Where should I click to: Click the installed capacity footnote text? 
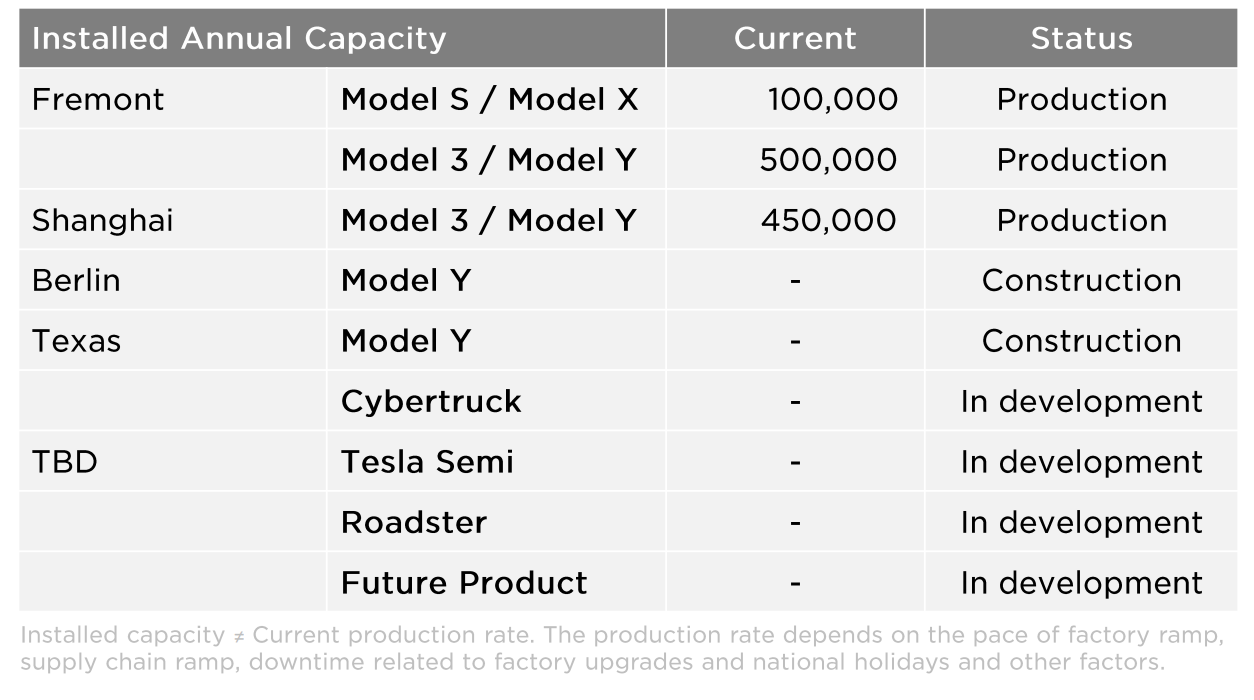[x=622, y=648]
